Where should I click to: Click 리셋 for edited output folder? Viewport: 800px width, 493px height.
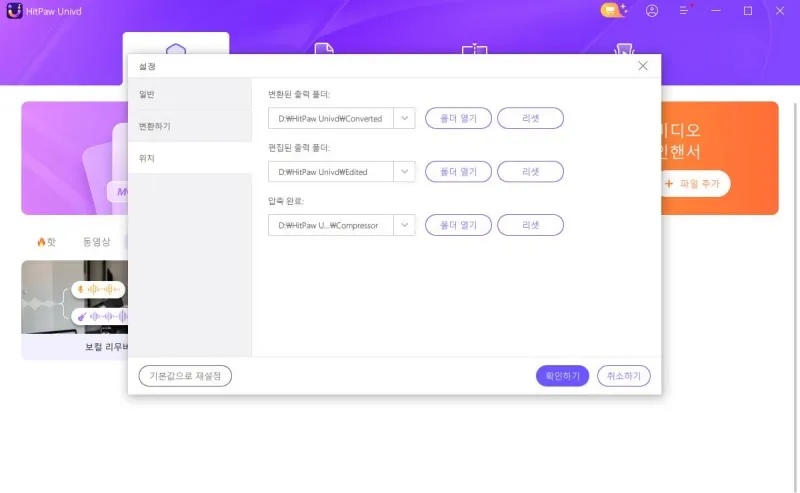pyautogui.click(x=530, y=171)
